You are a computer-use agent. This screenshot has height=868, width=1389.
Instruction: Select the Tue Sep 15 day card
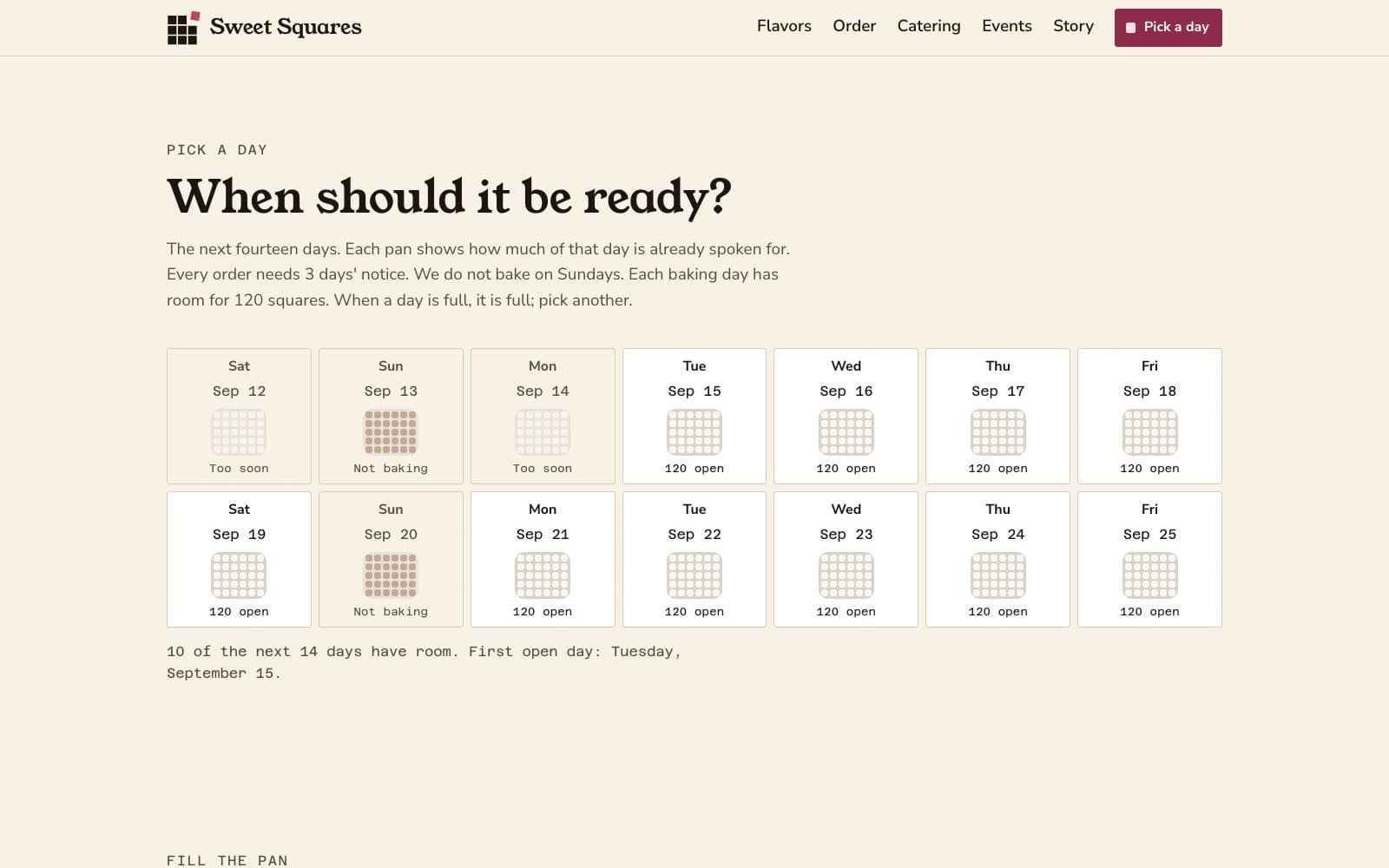point(694,416)
